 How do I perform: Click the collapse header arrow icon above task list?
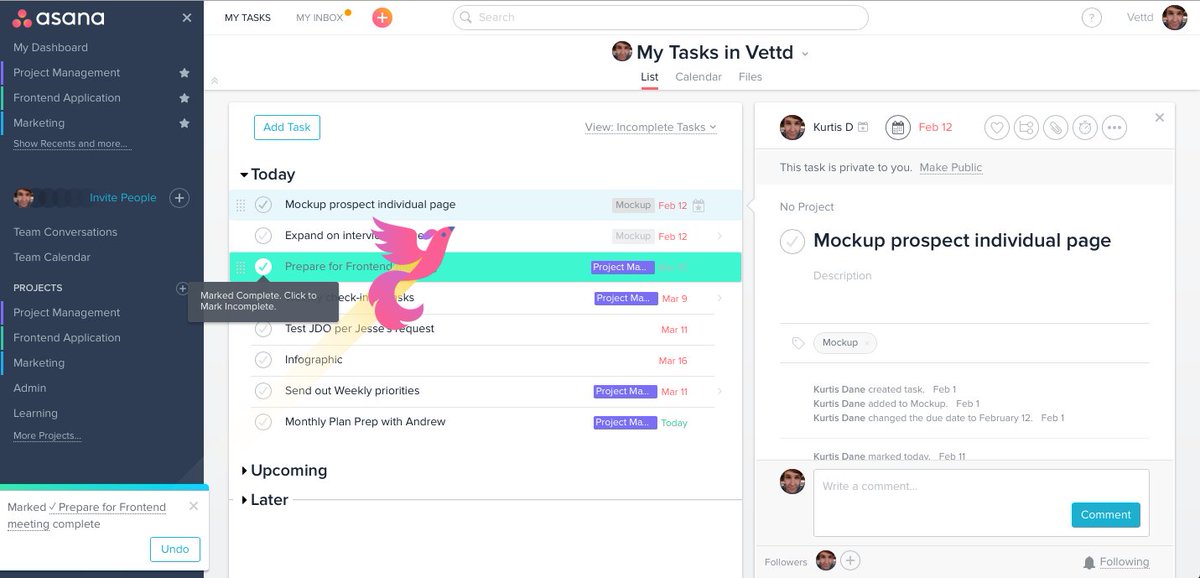[x=214, y=81]
